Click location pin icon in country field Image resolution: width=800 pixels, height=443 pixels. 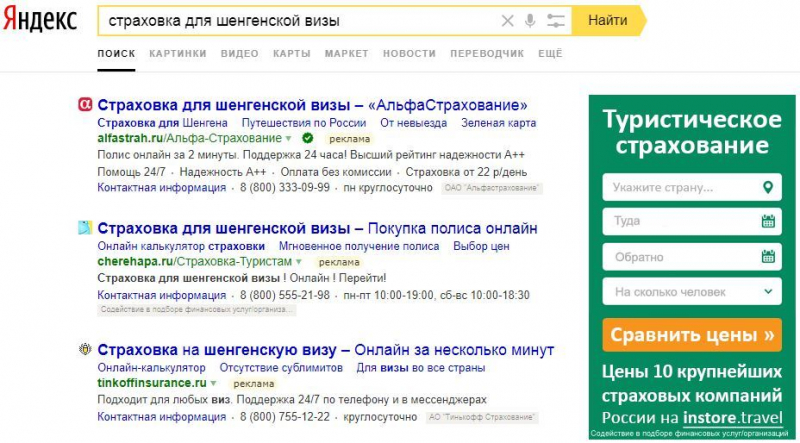[767, 187]
